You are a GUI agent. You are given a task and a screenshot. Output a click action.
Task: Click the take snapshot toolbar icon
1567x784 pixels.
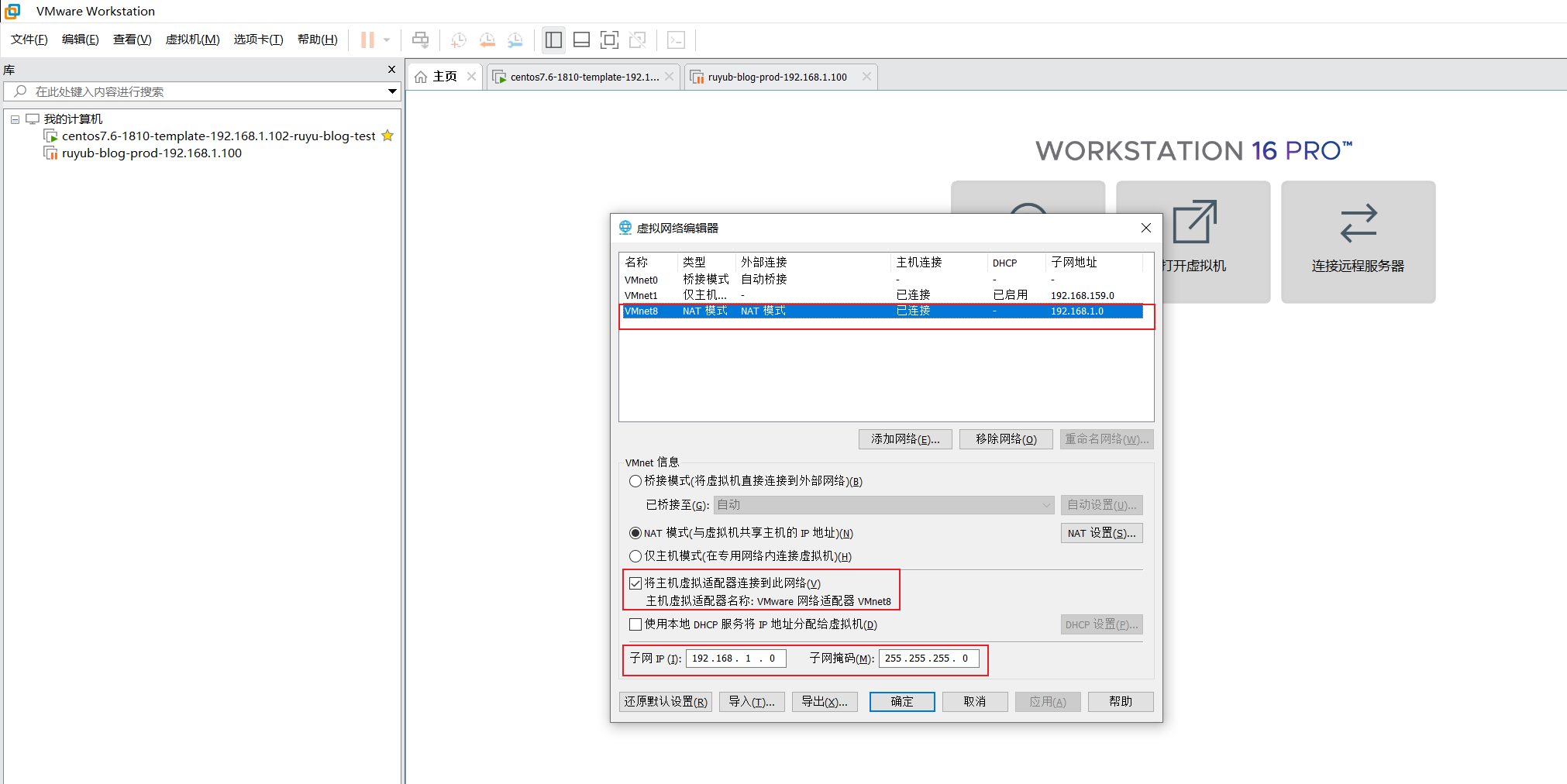coord(459,40)
